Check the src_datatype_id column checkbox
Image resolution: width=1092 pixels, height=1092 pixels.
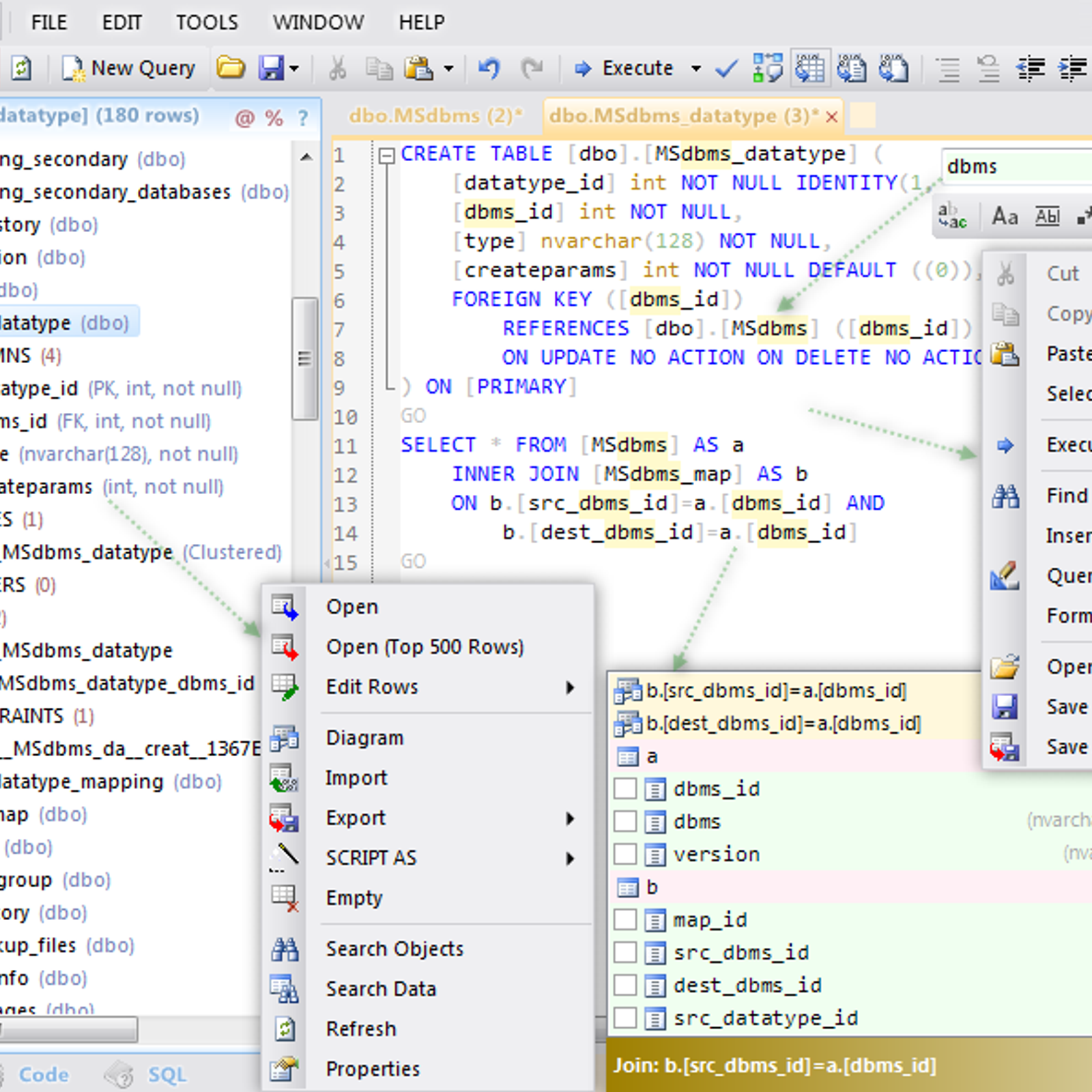point(625,1018)
